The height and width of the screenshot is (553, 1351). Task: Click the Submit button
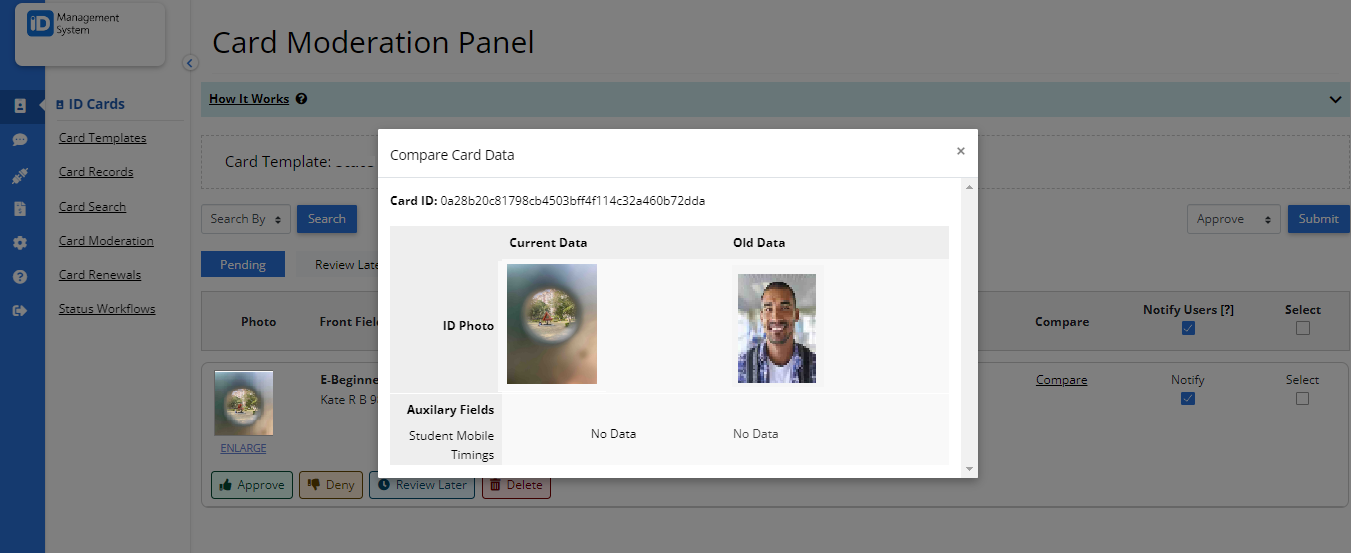[x=1318, y=219]
